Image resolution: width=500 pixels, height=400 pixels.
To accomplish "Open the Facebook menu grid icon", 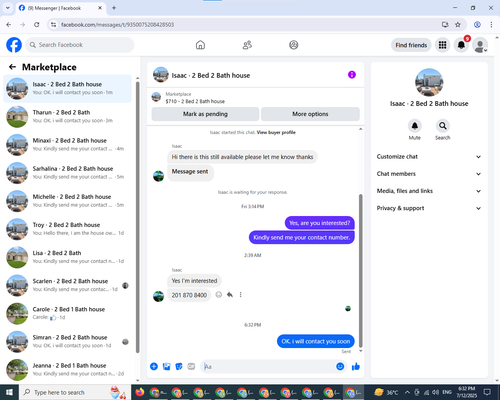I will tap(442, 45).
